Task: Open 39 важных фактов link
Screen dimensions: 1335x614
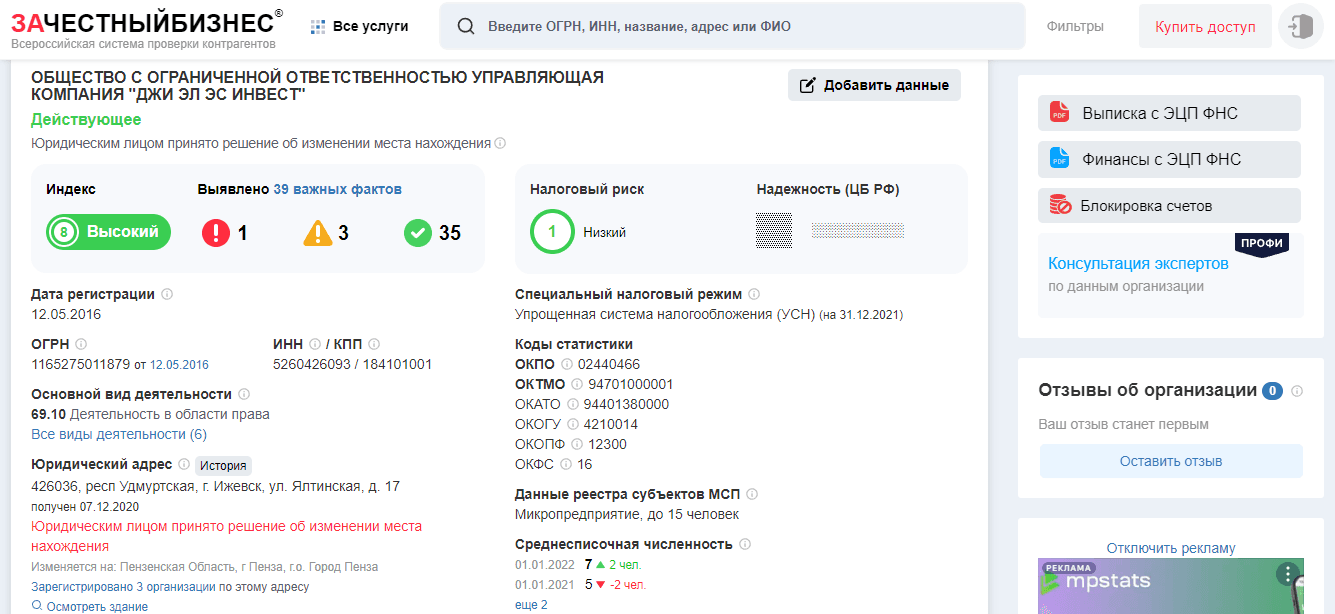Action: (x=337, y=189)
